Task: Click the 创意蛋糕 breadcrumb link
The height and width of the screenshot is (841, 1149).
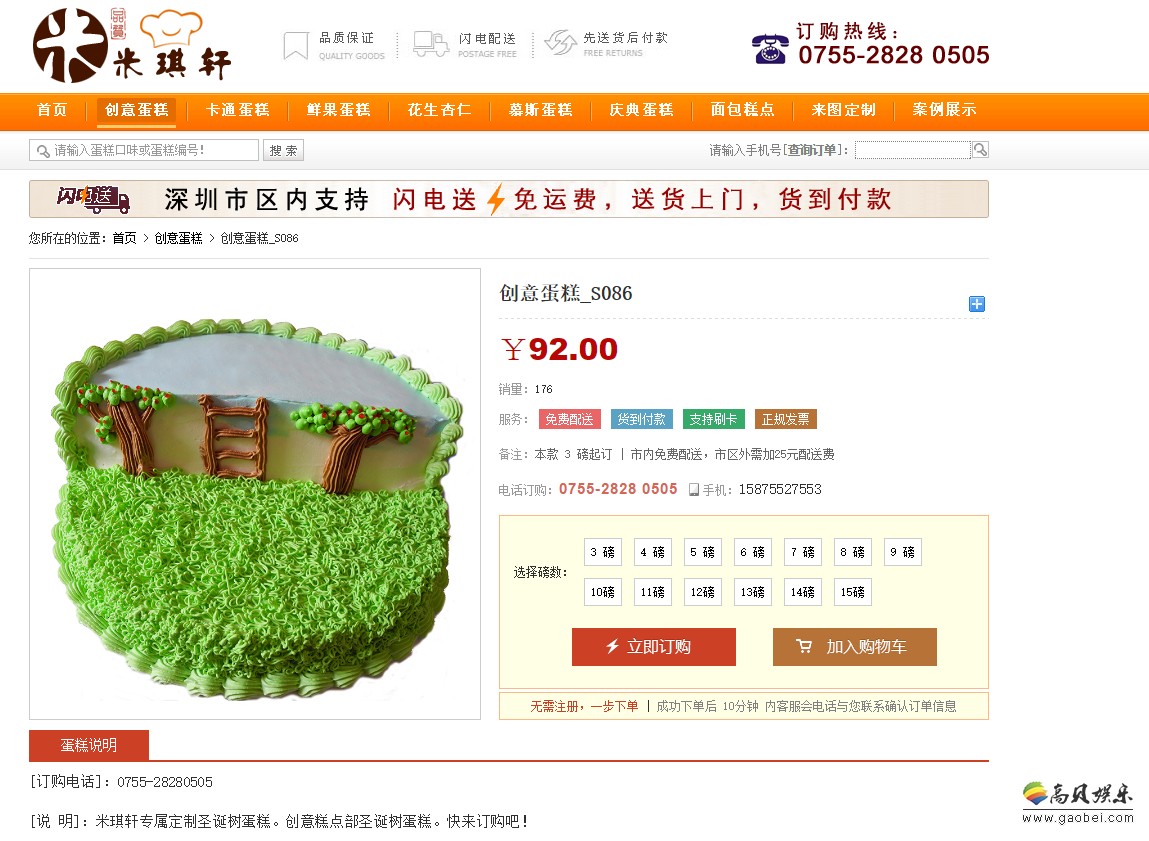Action: 178,238
